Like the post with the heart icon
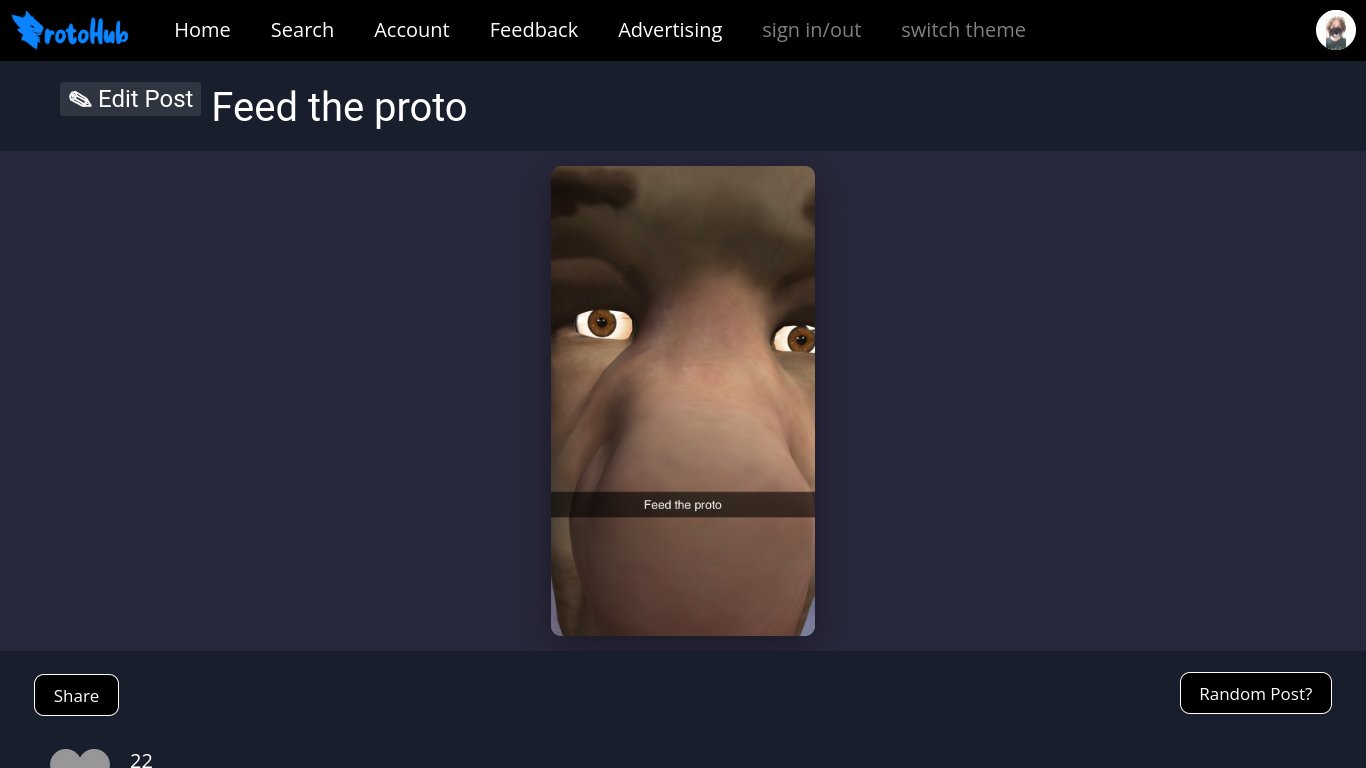1366x768 pixels. [80, 759]
